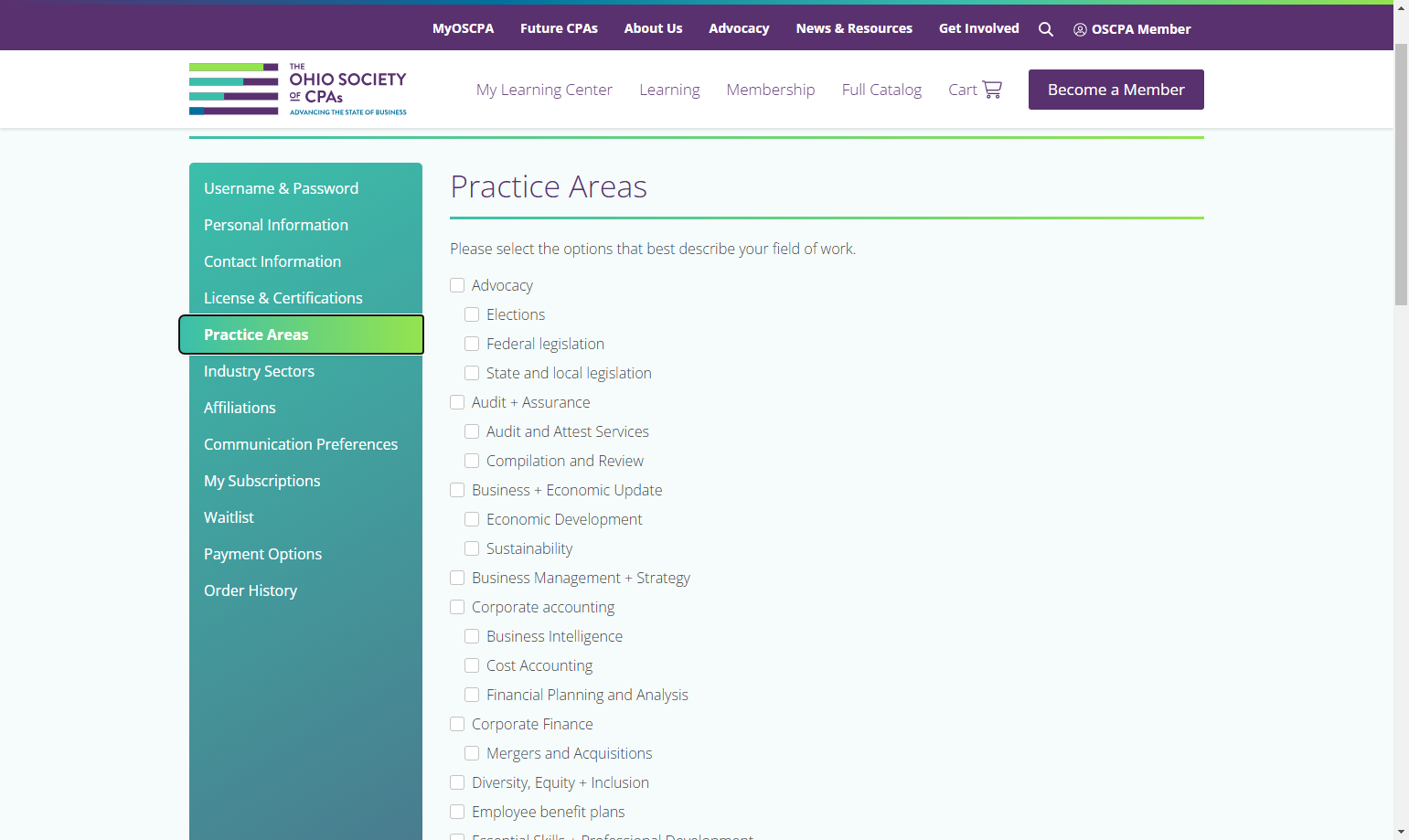Check Business + Economic Update
1409x840 pixels.
(457, 490)
